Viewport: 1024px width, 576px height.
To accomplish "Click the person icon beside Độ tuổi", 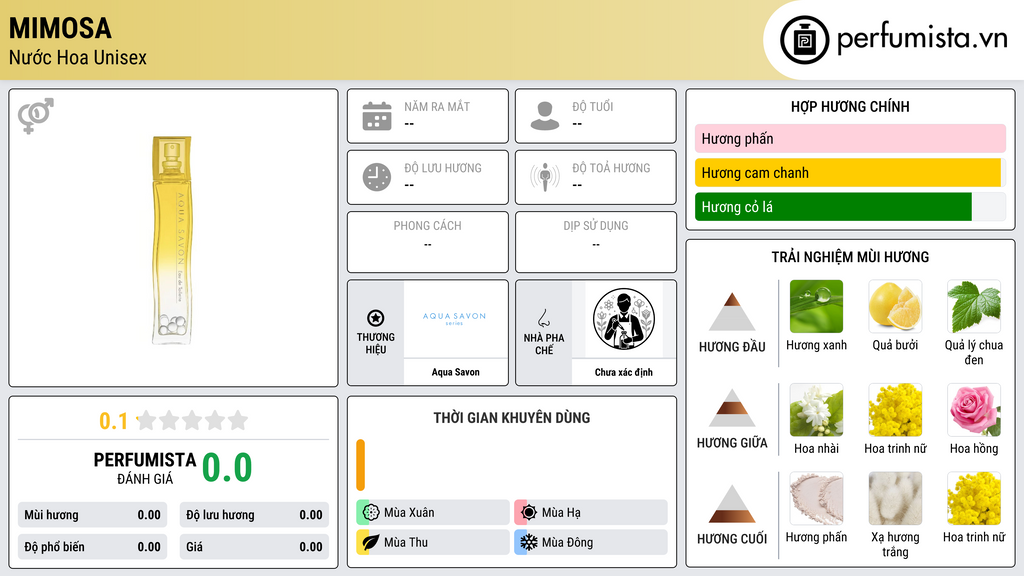I will (545, 116).
